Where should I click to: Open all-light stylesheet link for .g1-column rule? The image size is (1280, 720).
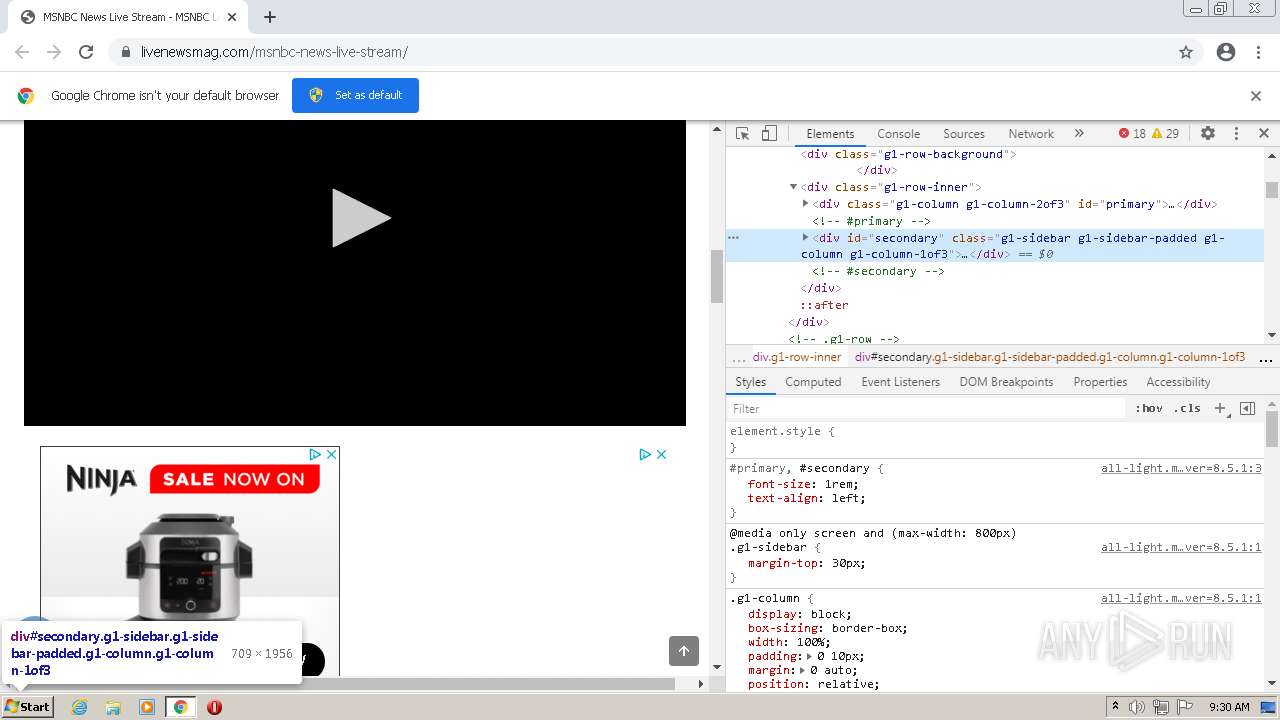pos(1181,598)
